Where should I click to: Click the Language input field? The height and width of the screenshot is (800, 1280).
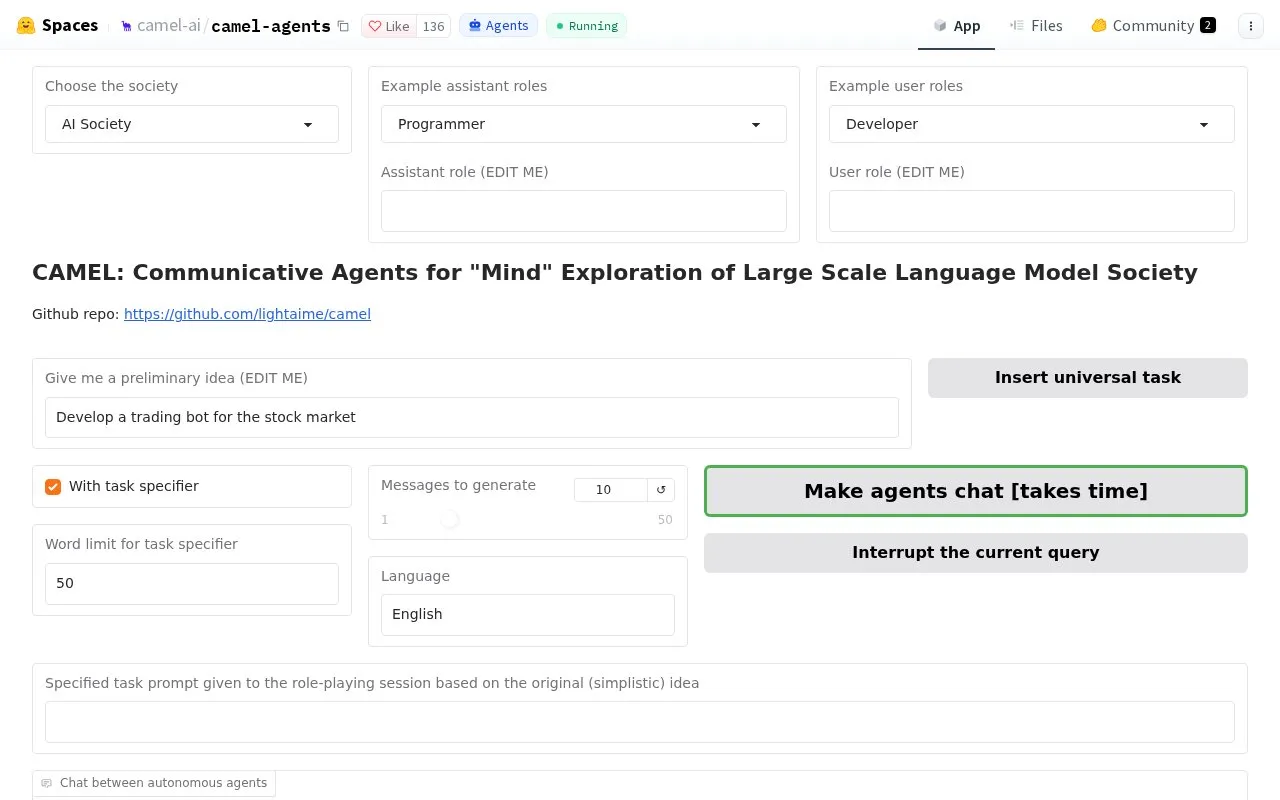[528, 615]
